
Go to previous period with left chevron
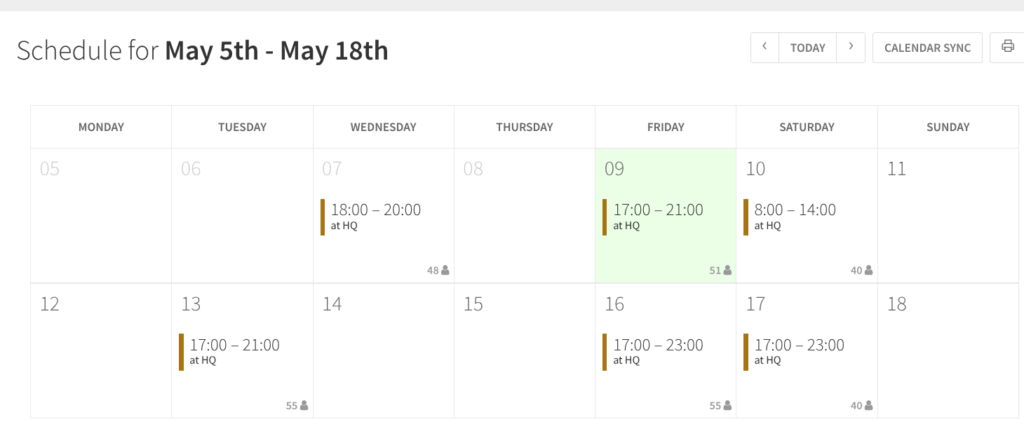(x=765, y=48)
